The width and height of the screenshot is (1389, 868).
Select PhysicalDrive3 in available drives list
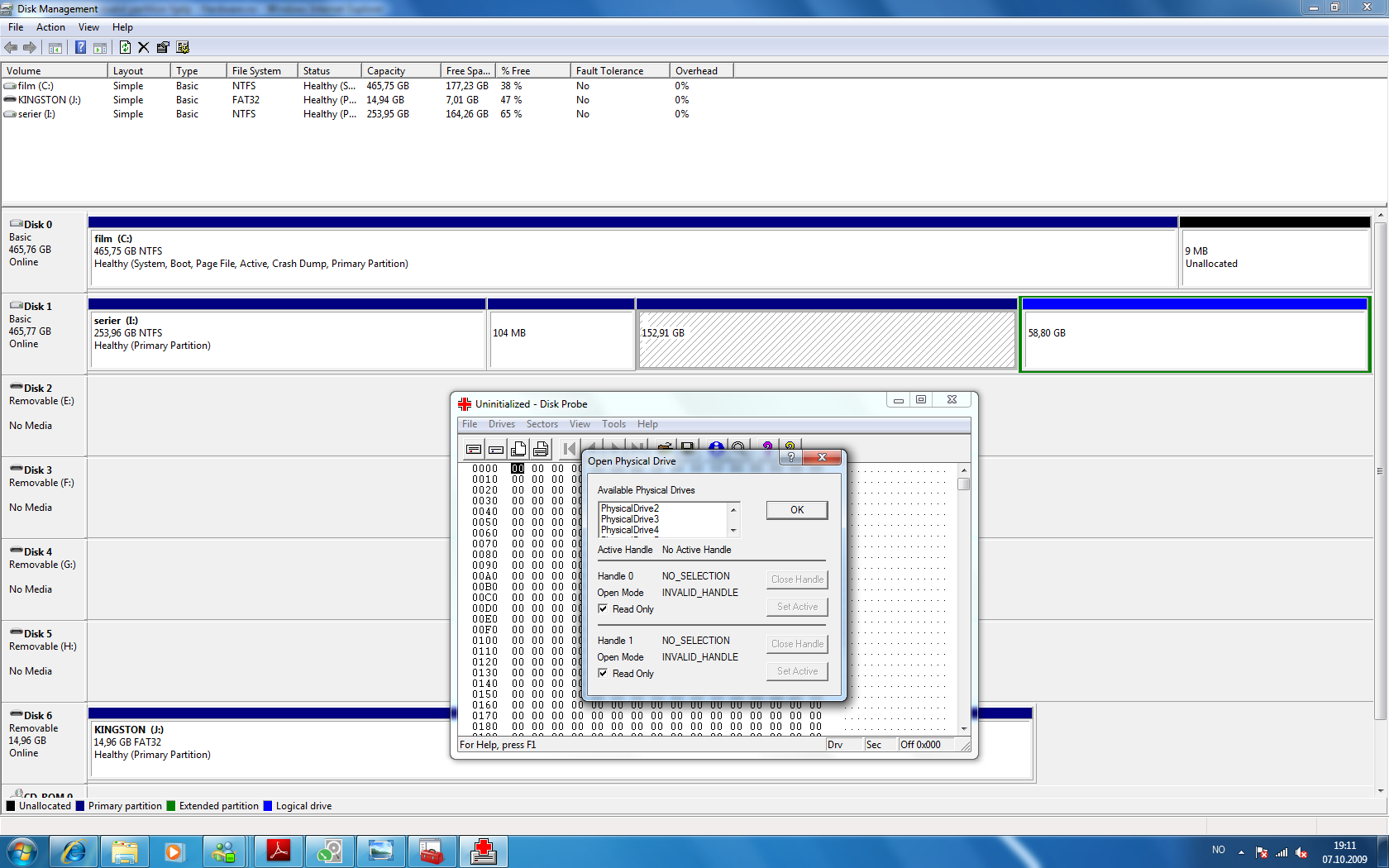(630, 519)
